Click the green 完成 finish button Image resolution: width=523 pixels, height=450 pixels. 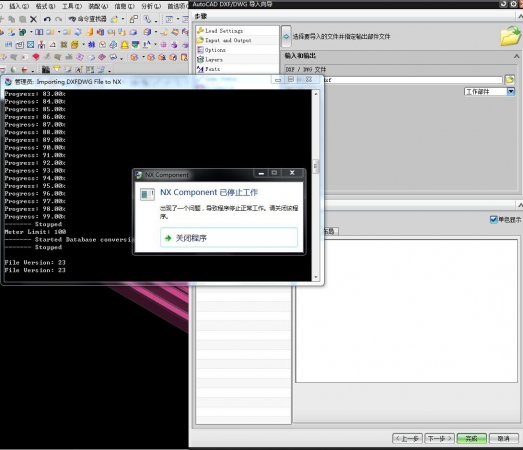click(472, 438)
